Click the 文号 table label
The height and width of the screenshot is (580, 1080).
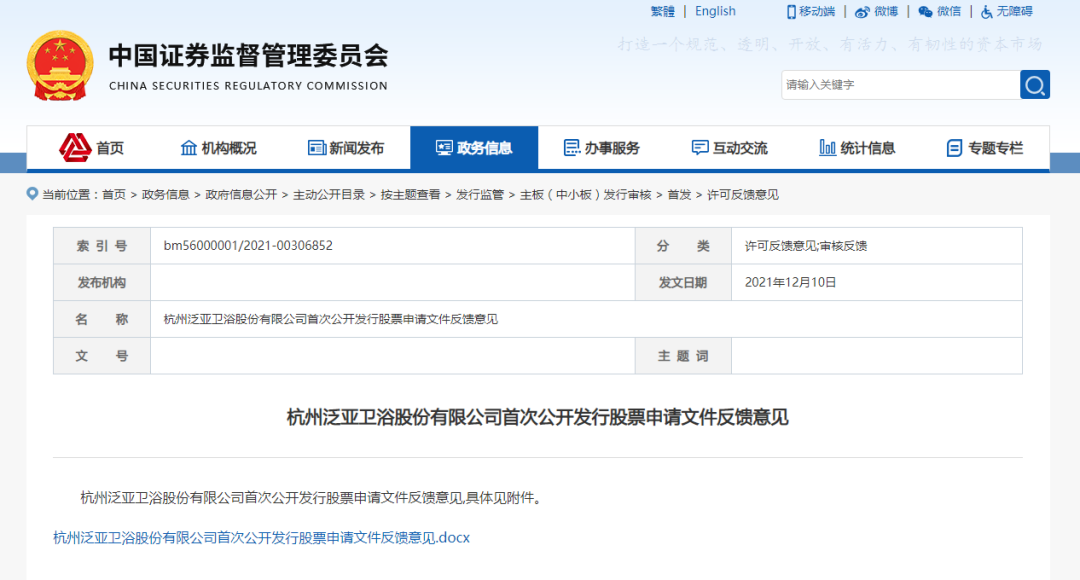point(102,356)
